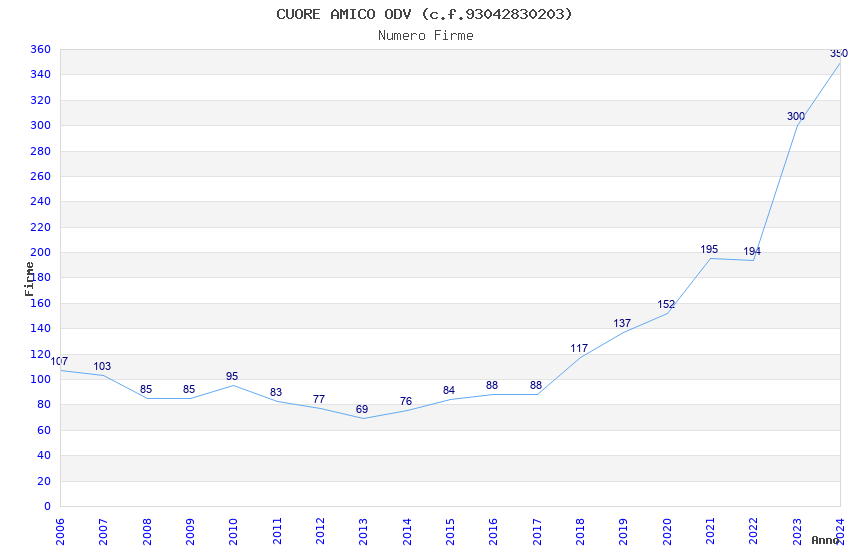Click data label "195" on the line
850x550 pixels.
point(709,249)
